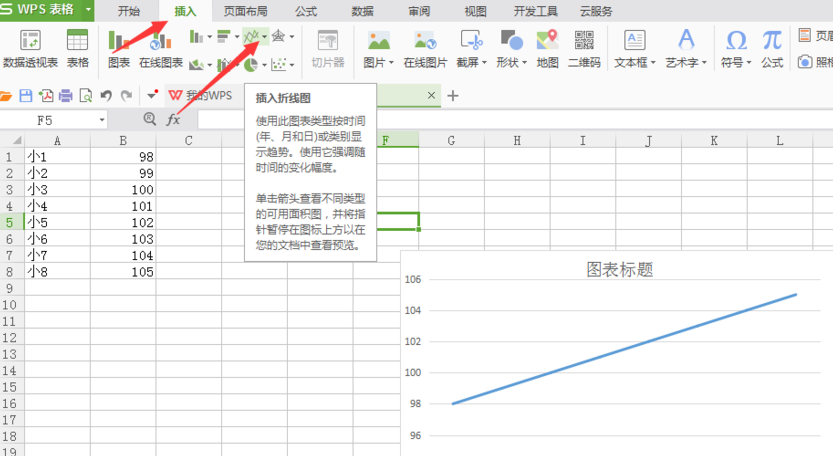
Task: Click the insert radar chart icon
Action: pos(278,37)
